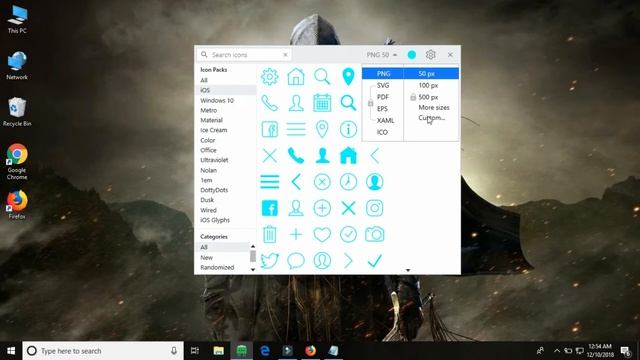The image size is (640, 360).
Task: Select All under Categories
Action: click(204, 247)
